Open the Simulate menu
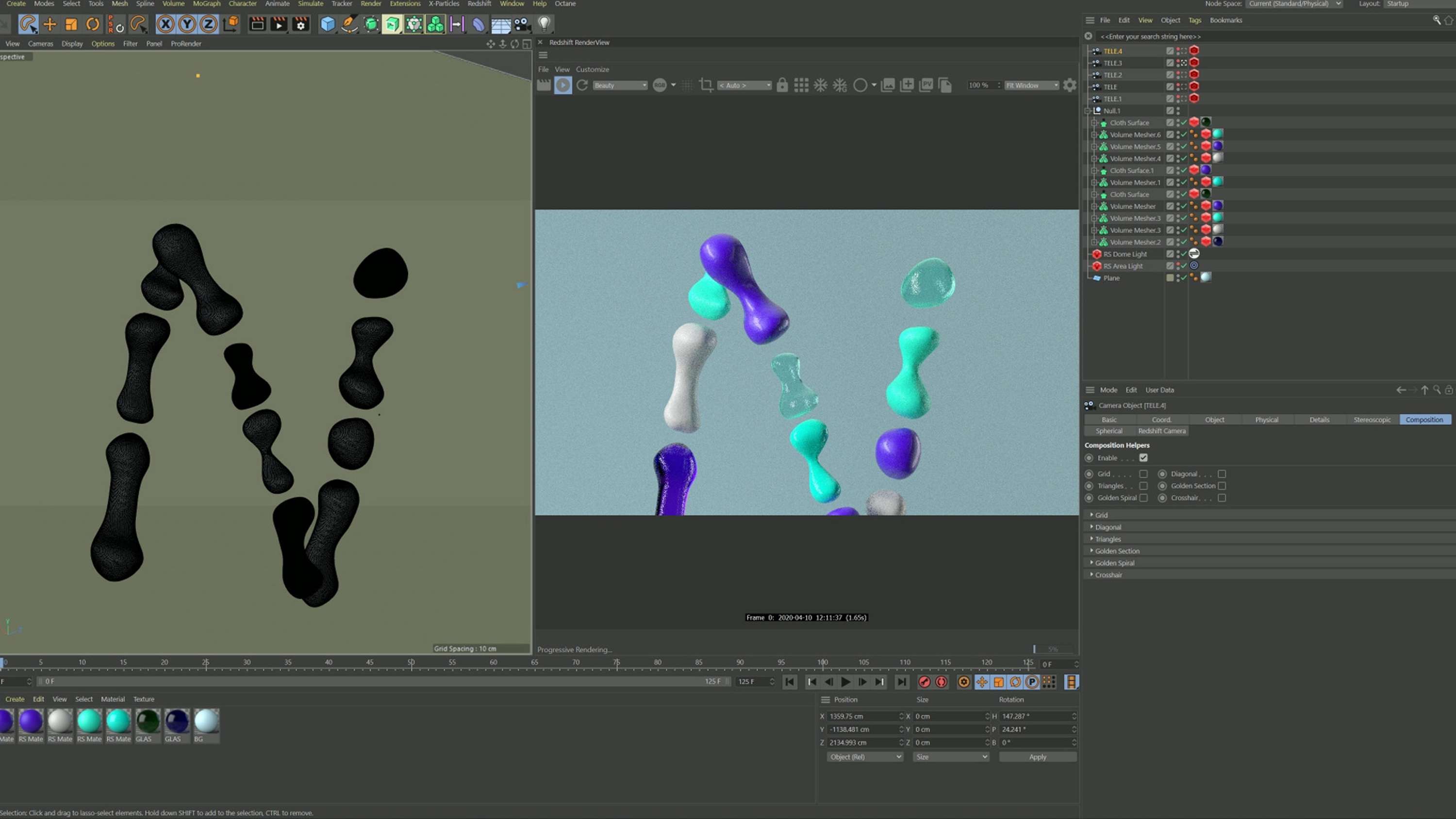 point(310,4)
